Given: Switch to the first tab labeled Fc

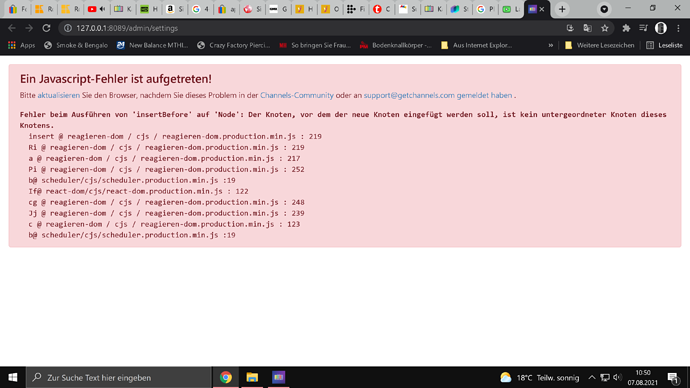Looking at the screenshot, I should click(x=18, y=9).
